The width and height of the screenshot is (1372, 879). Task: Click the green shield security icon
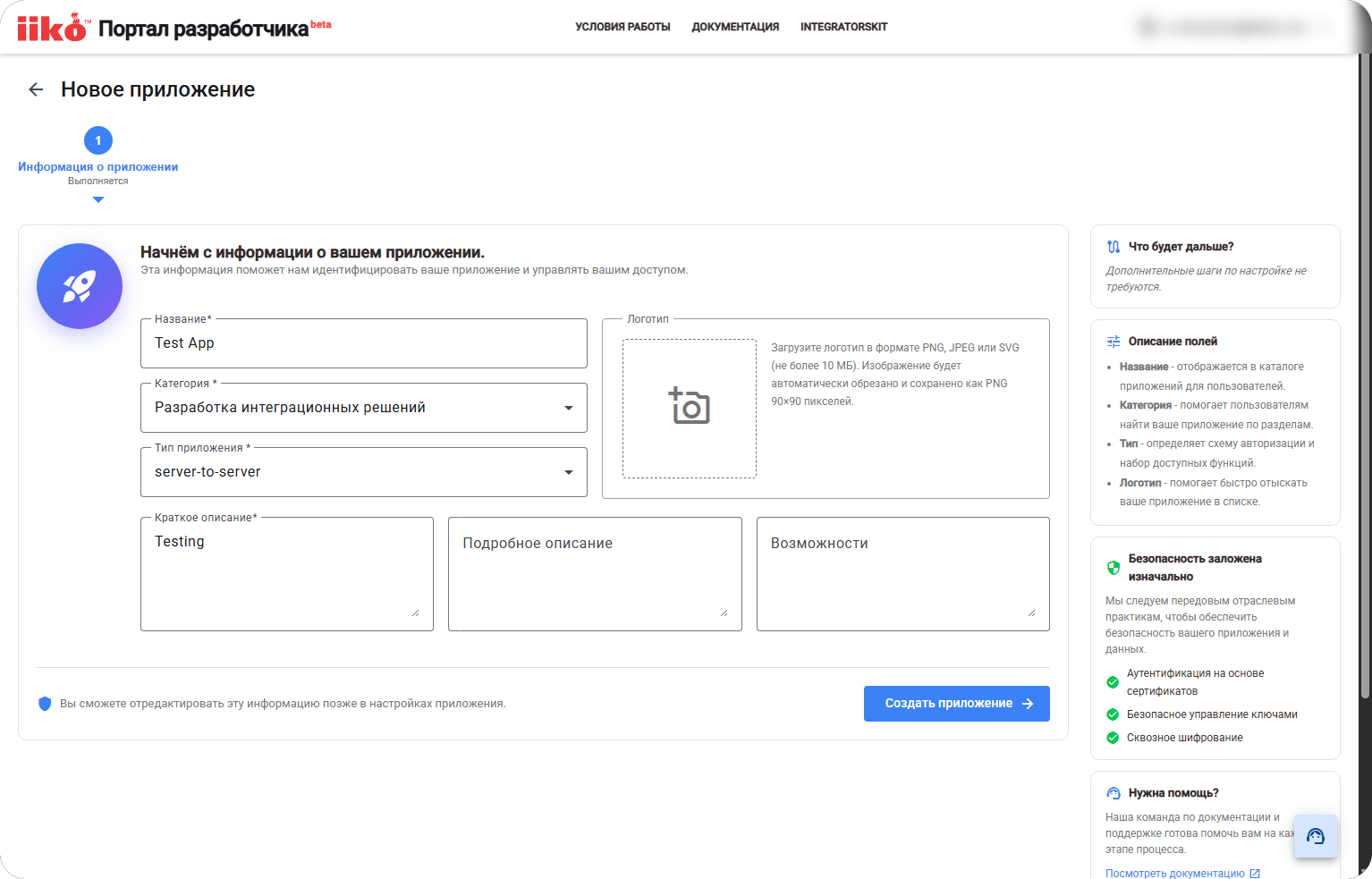point(1114,568)
